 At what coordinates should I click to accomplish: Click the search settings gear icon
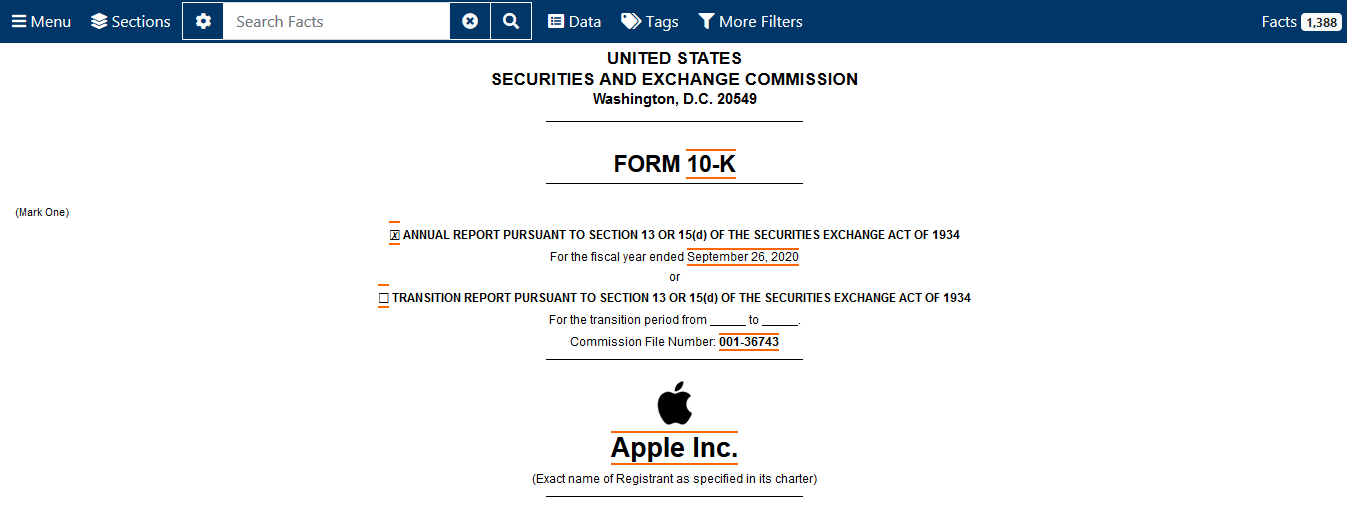pyautogui.click(x=203, y=21)
